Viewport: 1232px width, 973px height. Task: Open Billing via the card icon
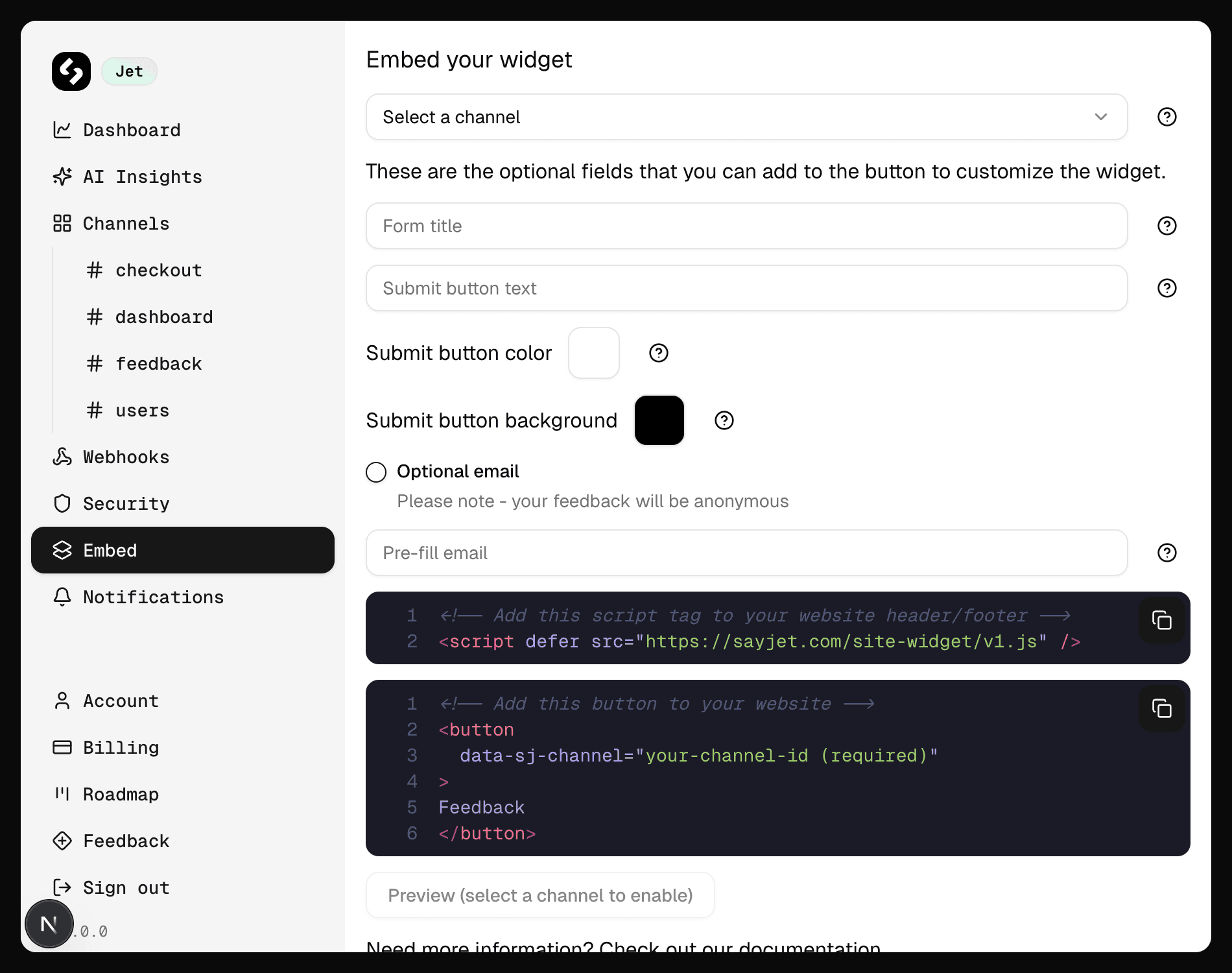coord(62,747)
